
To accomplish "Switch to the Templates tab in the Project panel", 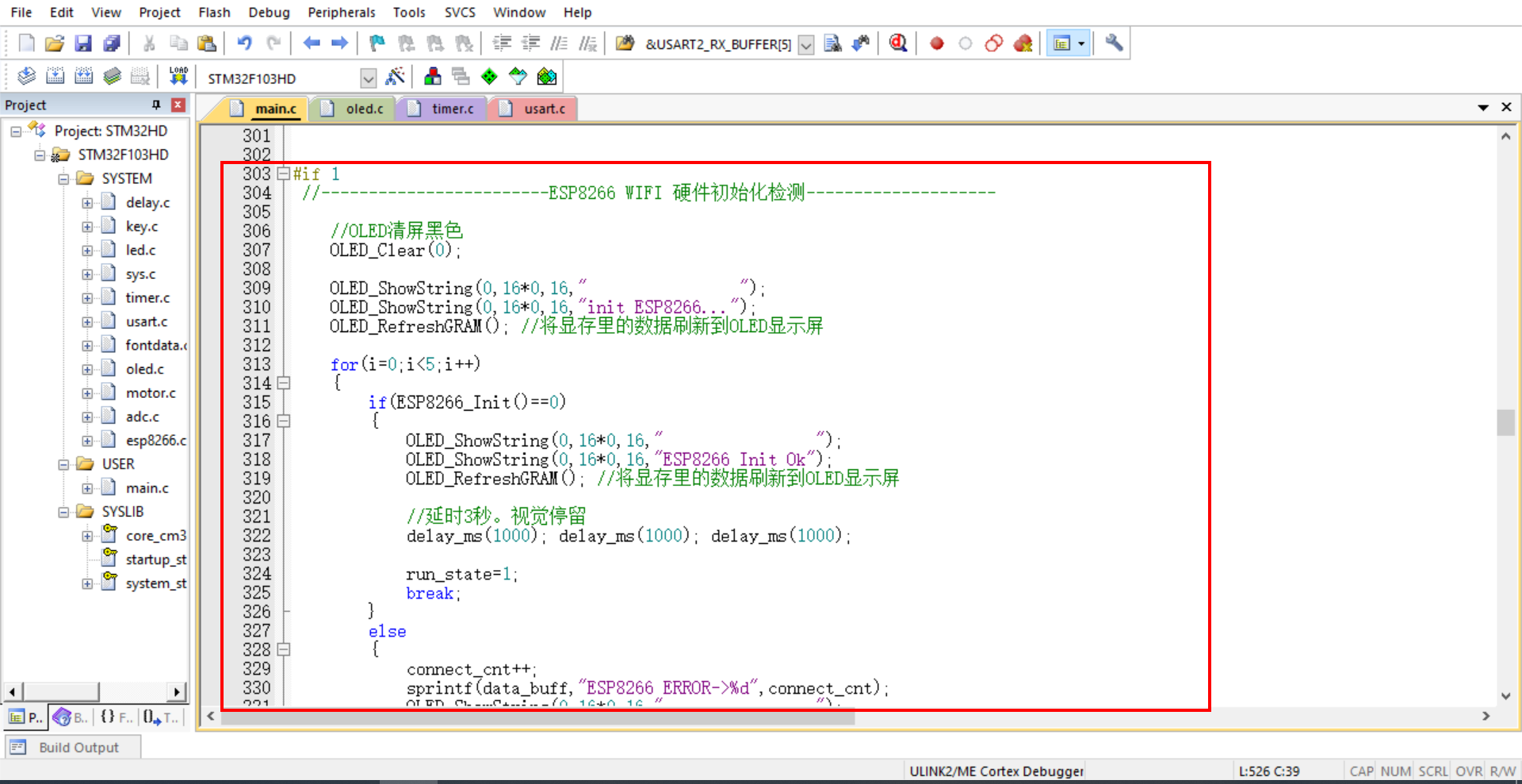I will click(162, 717).
